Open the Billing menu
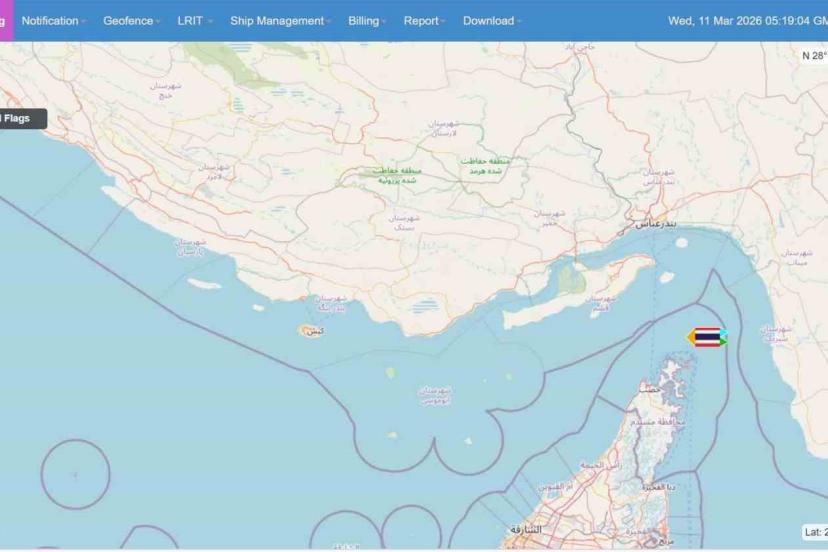 pos(367,20)
